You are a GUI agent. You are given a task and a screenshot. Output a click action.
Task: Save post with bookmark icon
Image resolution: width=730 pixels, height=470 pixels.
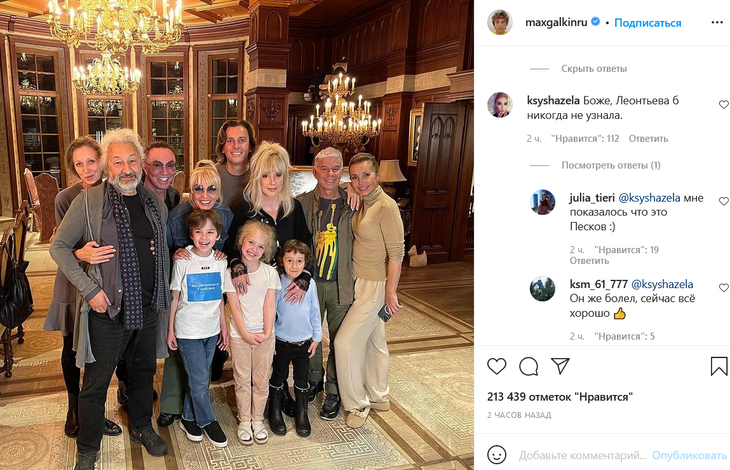click(x=719, y=366)
